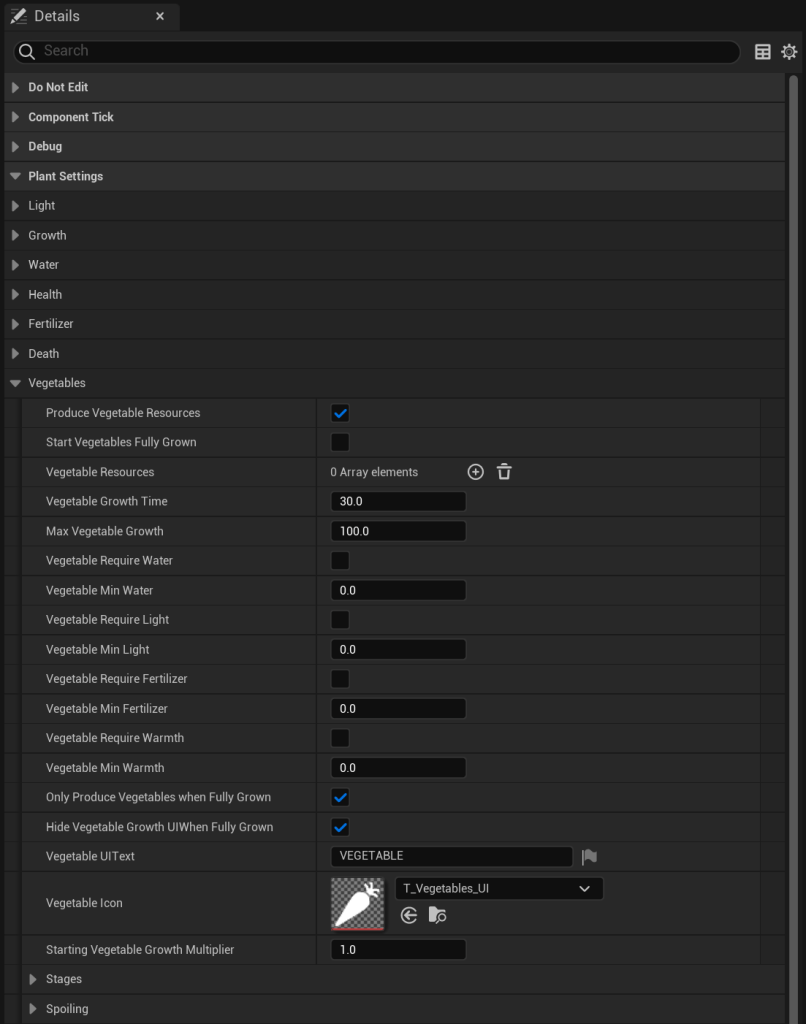Enable Start Vegetables Fully Grown
Image resolution: width=806 pixels, height=1024 pixels.
point(340,442)
